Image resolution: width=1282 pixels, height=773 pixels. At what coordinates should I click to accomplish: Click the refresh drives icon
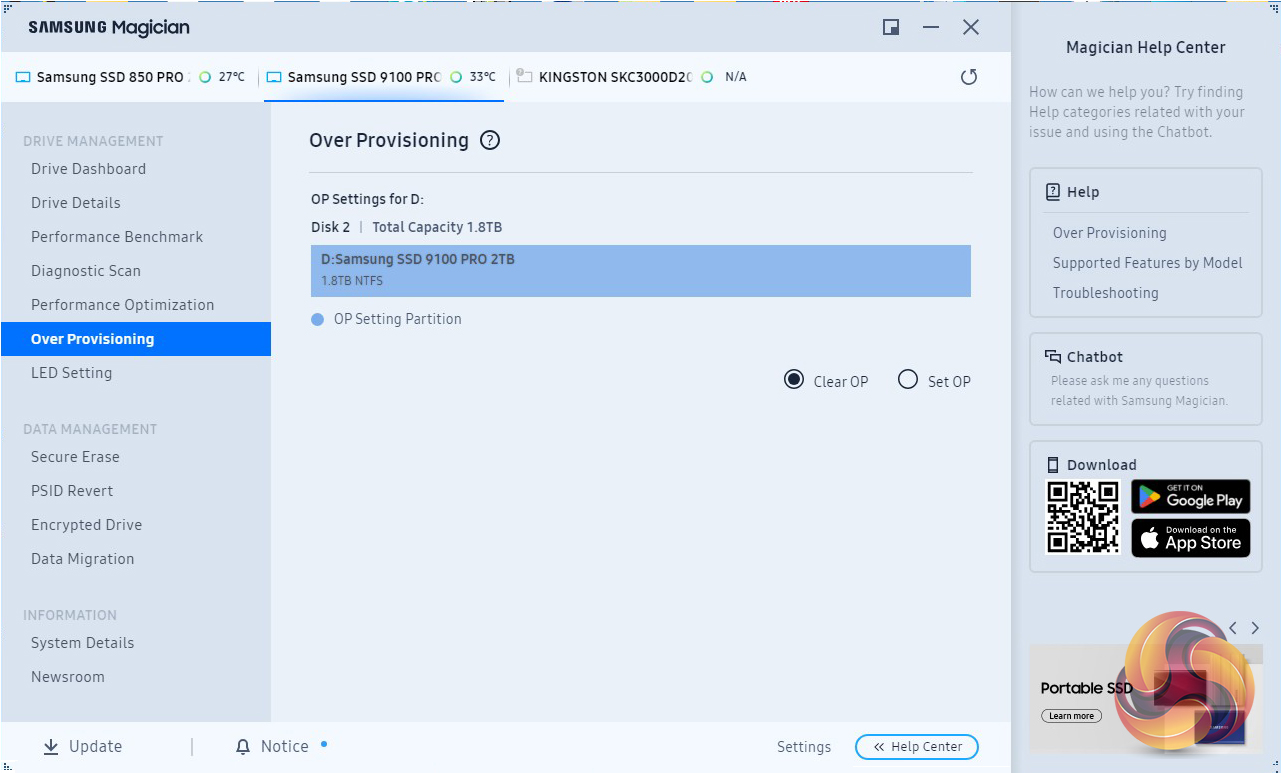[x=968, y=77]
